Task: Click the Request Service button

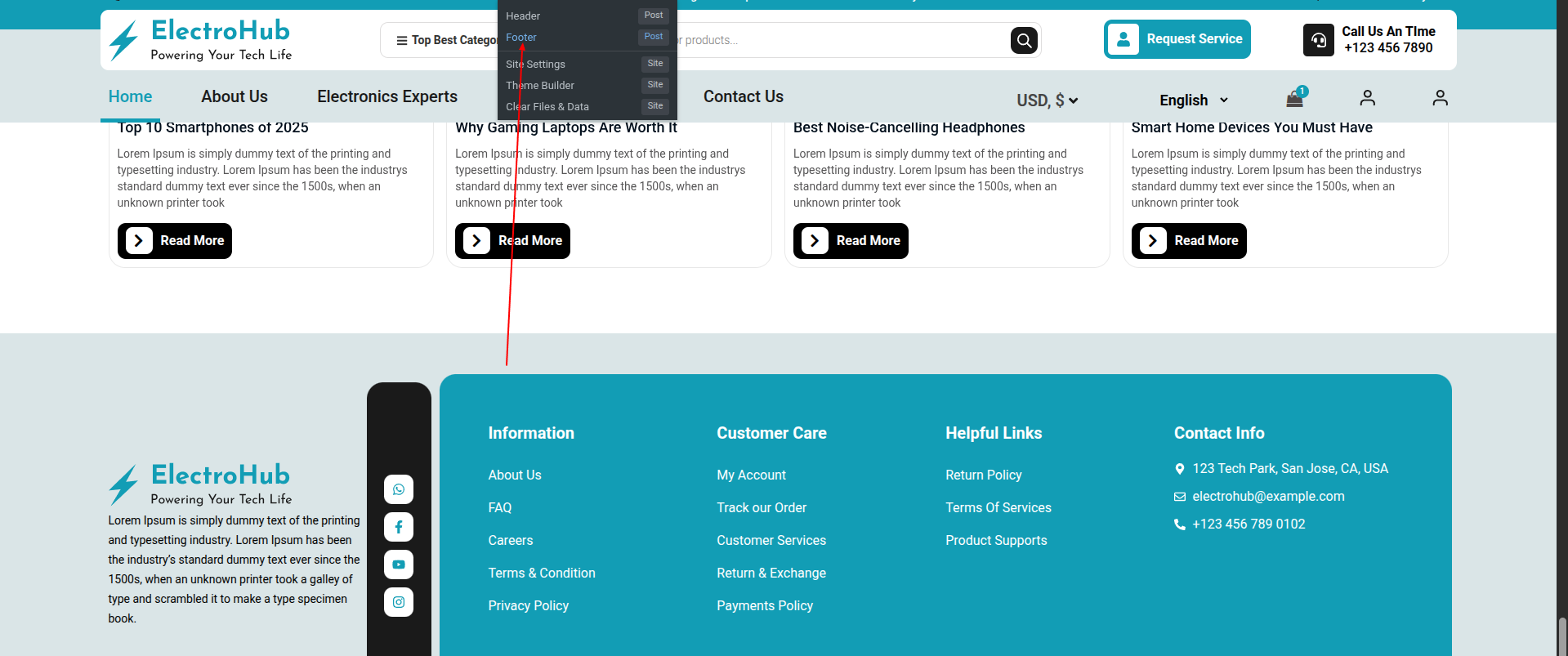Action: (x=1177, y=39)
